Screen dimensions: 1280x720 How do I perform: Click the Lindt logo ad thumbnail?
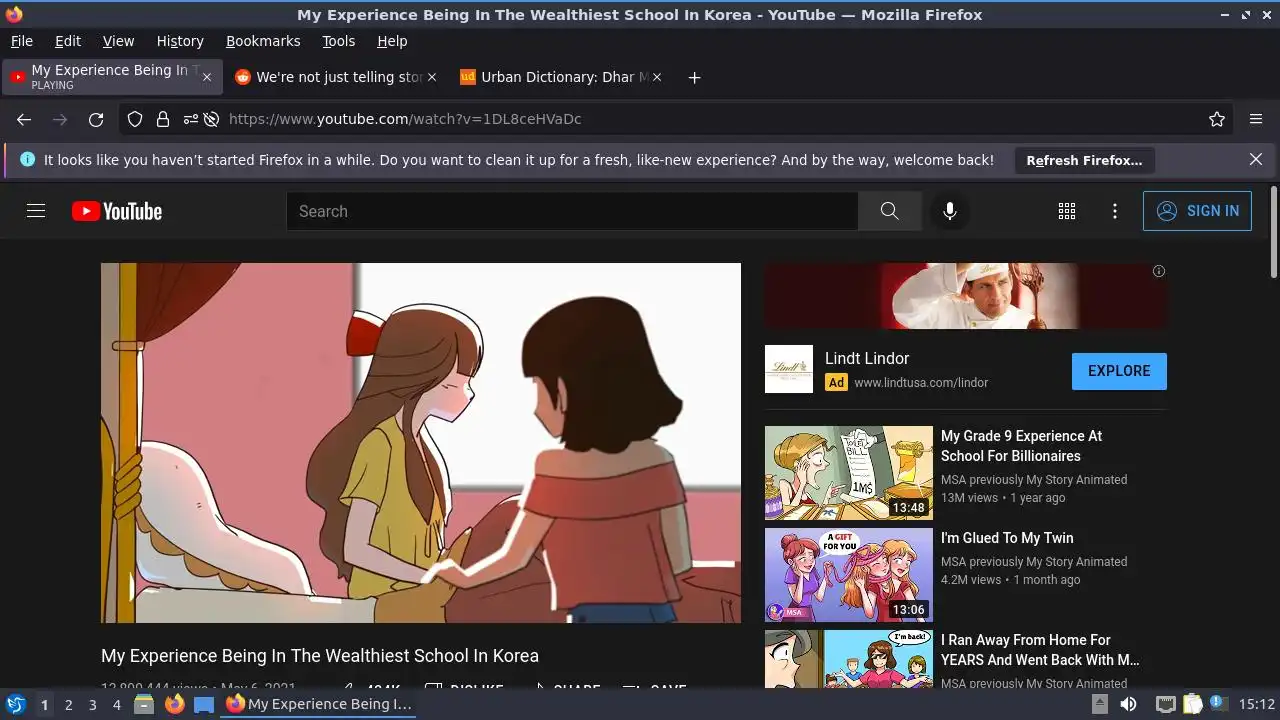click(789, 369)
